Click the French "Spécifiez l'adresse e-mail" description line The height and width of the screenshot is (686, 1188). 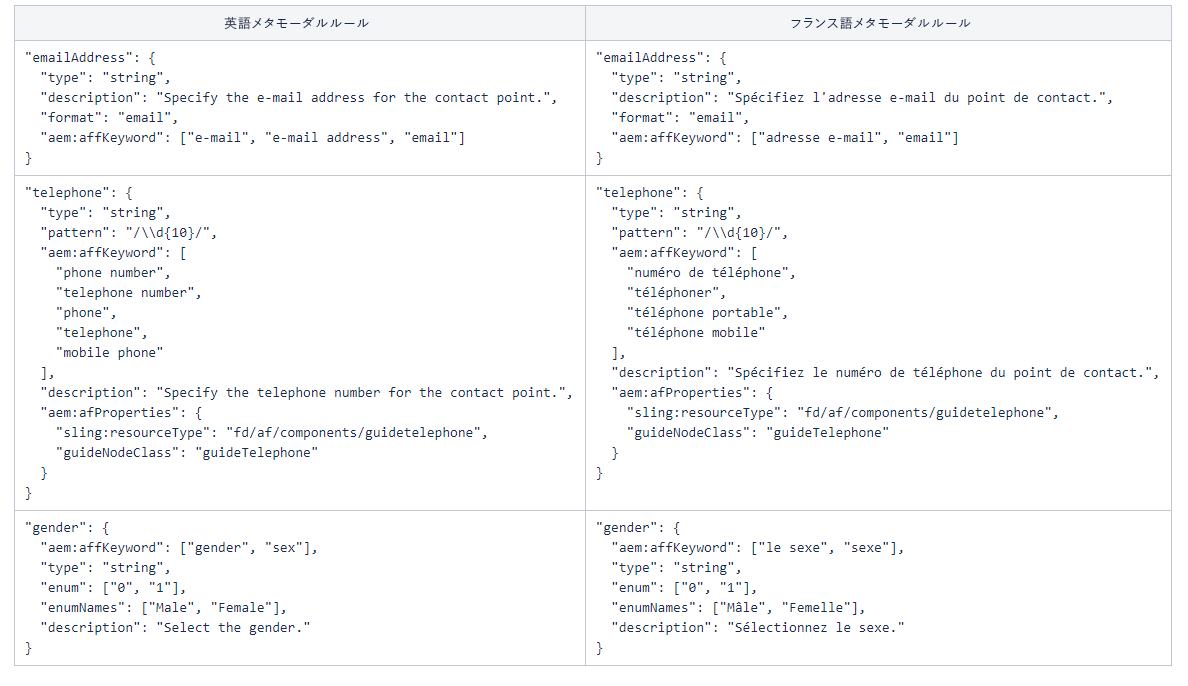[x=862, y=98]
